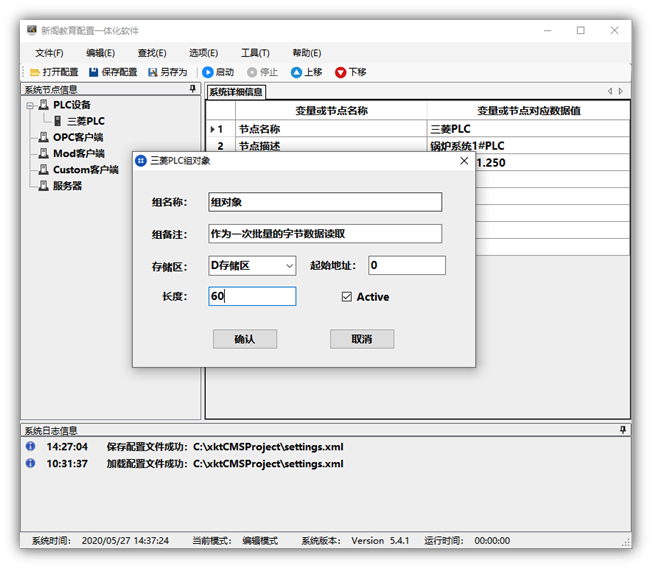The width and height of the screenshot is (653, 569).
Task: Click the 加载配置文件成功 log entry text
Action: (x=225, y=464)
